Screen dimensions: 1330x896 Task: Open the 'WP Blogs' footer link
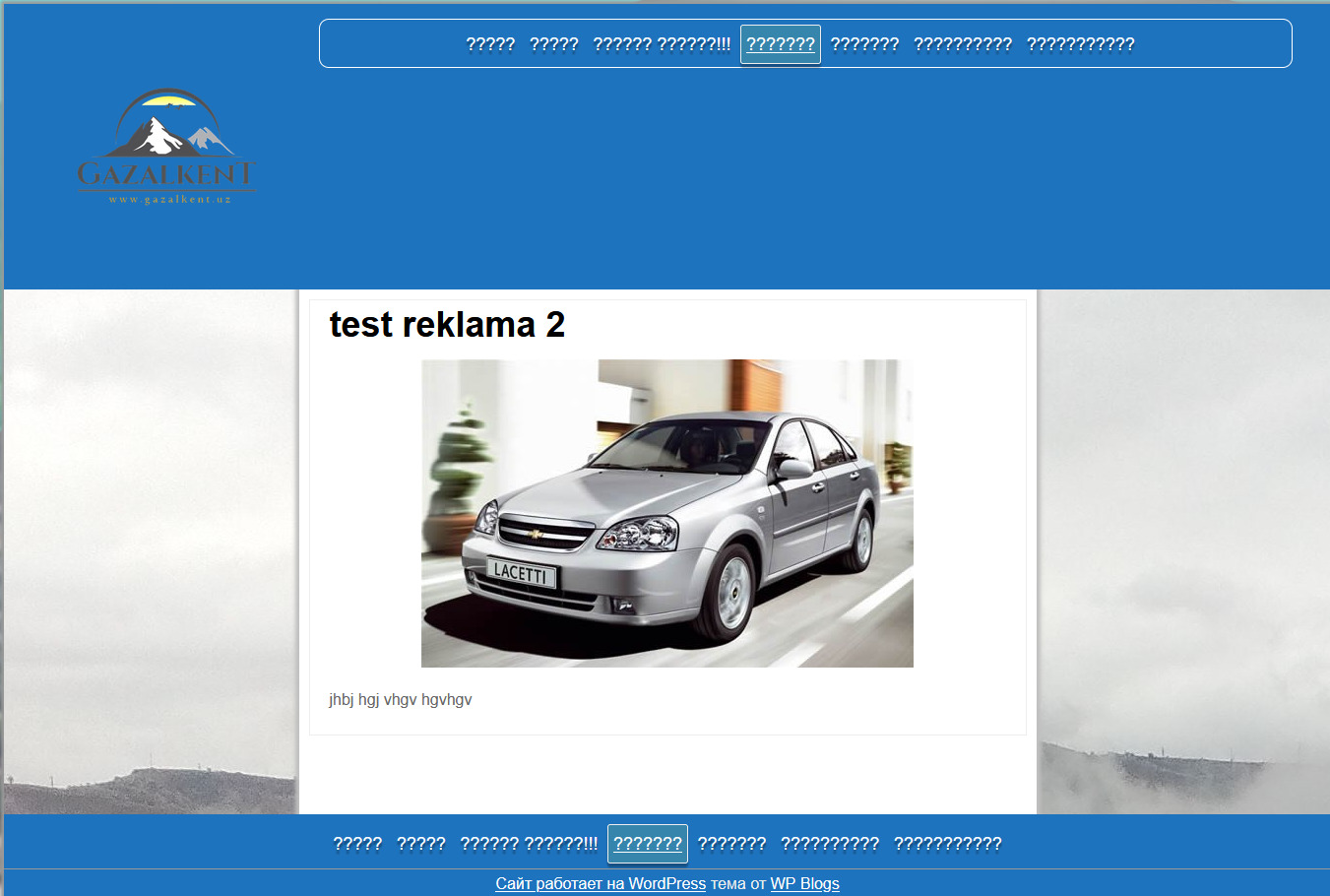pyautogui.click(x=804, y=884)
